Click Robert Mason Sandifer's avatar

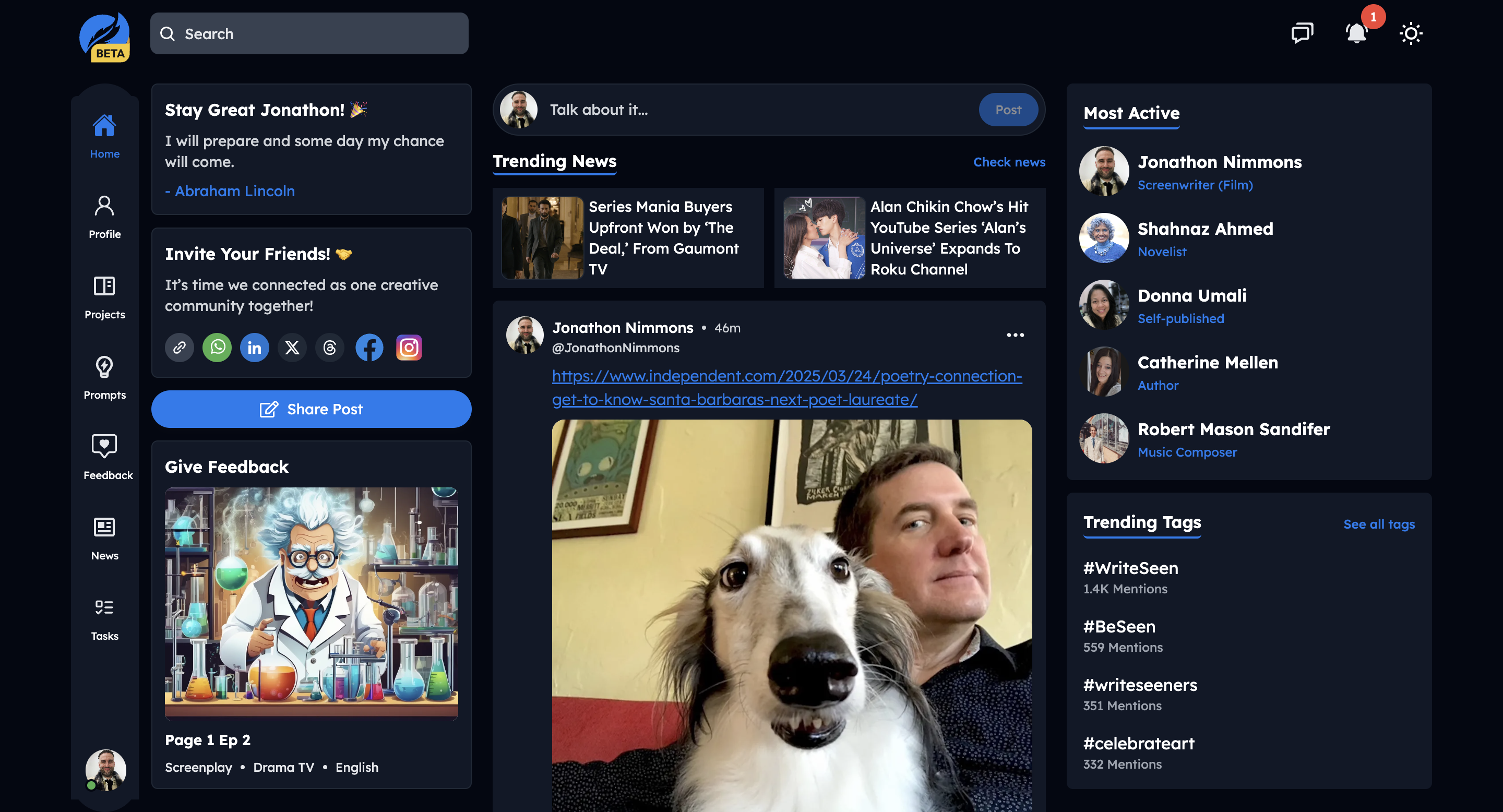point(1103,438)
